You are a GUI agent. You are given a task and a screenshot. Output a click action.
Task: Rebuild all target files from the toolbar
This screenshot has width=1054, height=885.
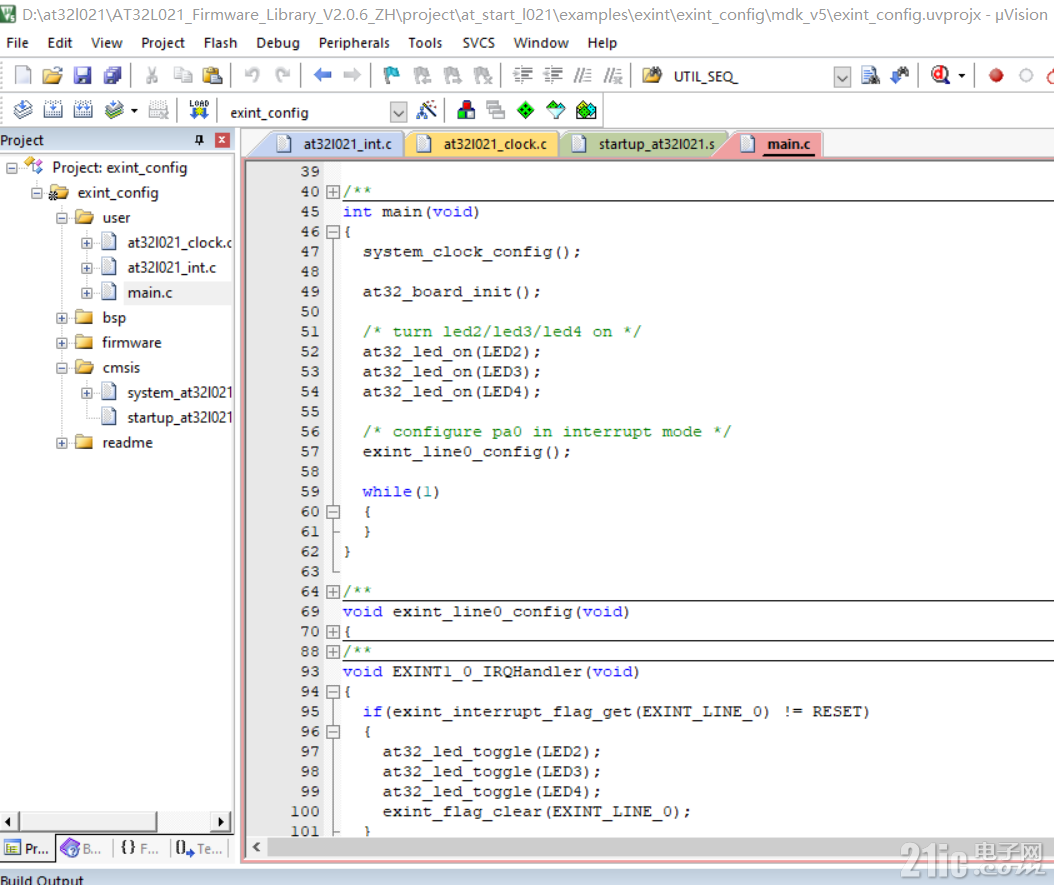point(83,110)
